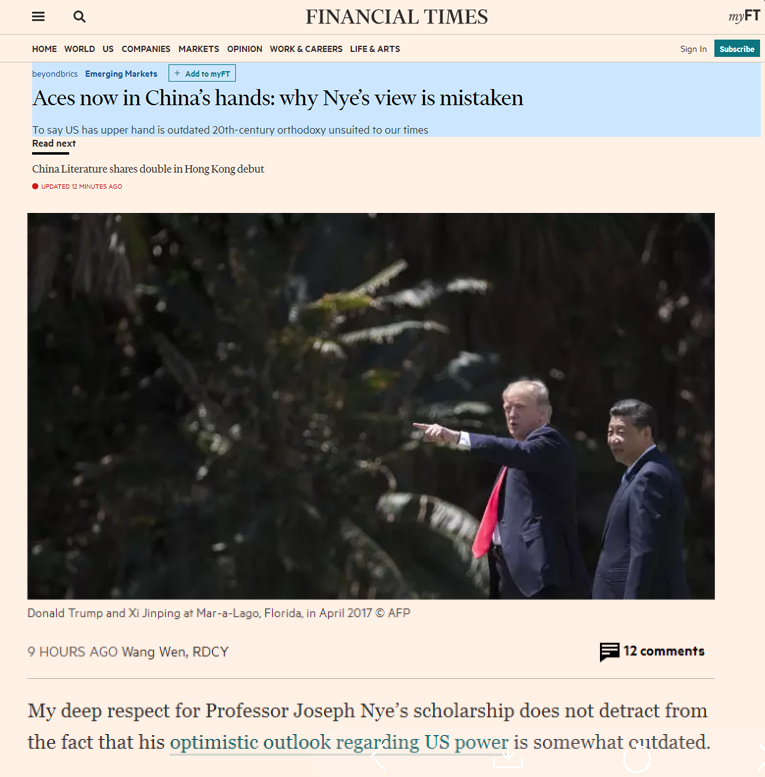The width and height of the screenshot is (765, 777).
Task: Open the search magnifier icon
Action: tap(79, 16)
